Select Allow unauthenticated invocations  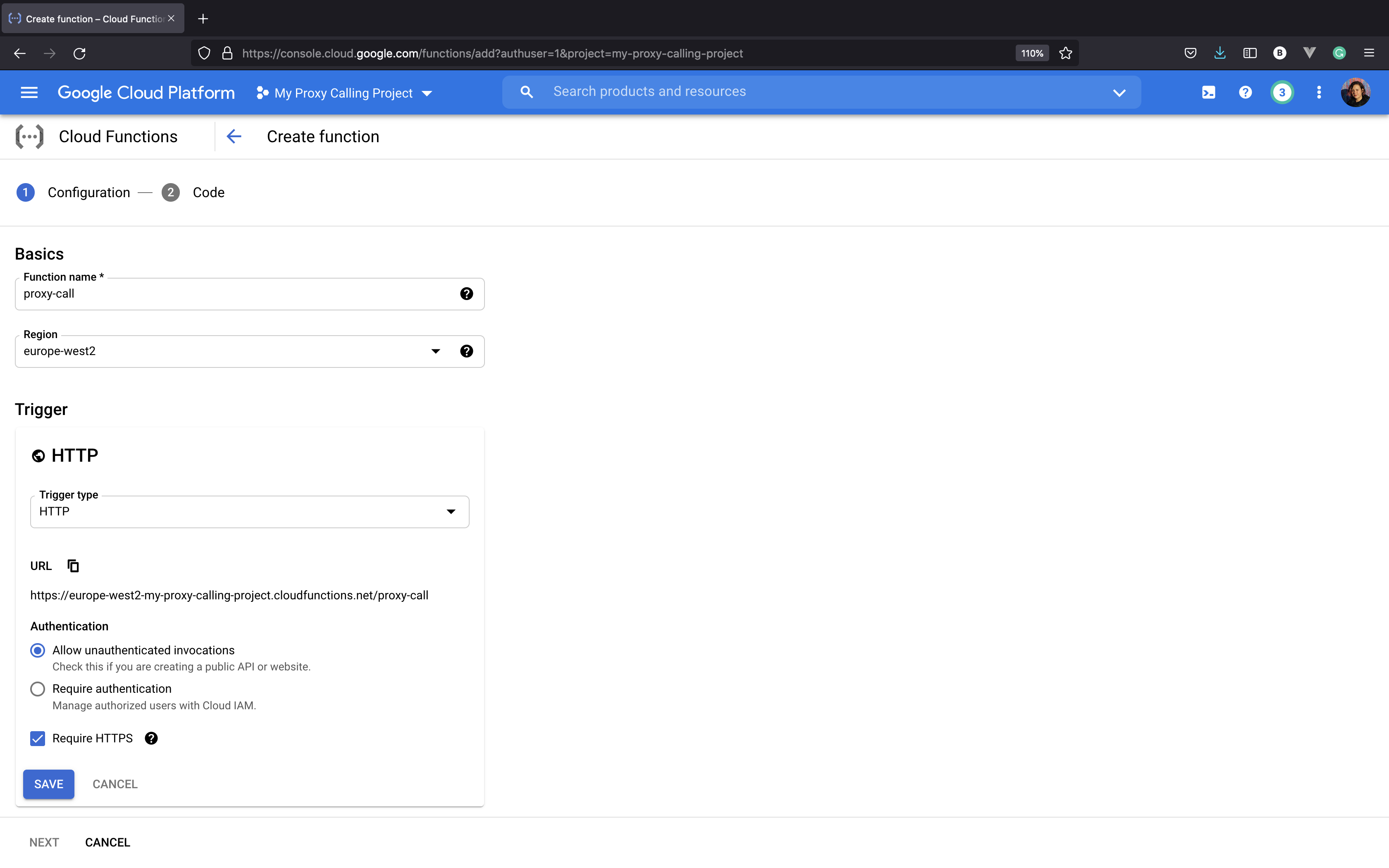[x=38, y=651]
